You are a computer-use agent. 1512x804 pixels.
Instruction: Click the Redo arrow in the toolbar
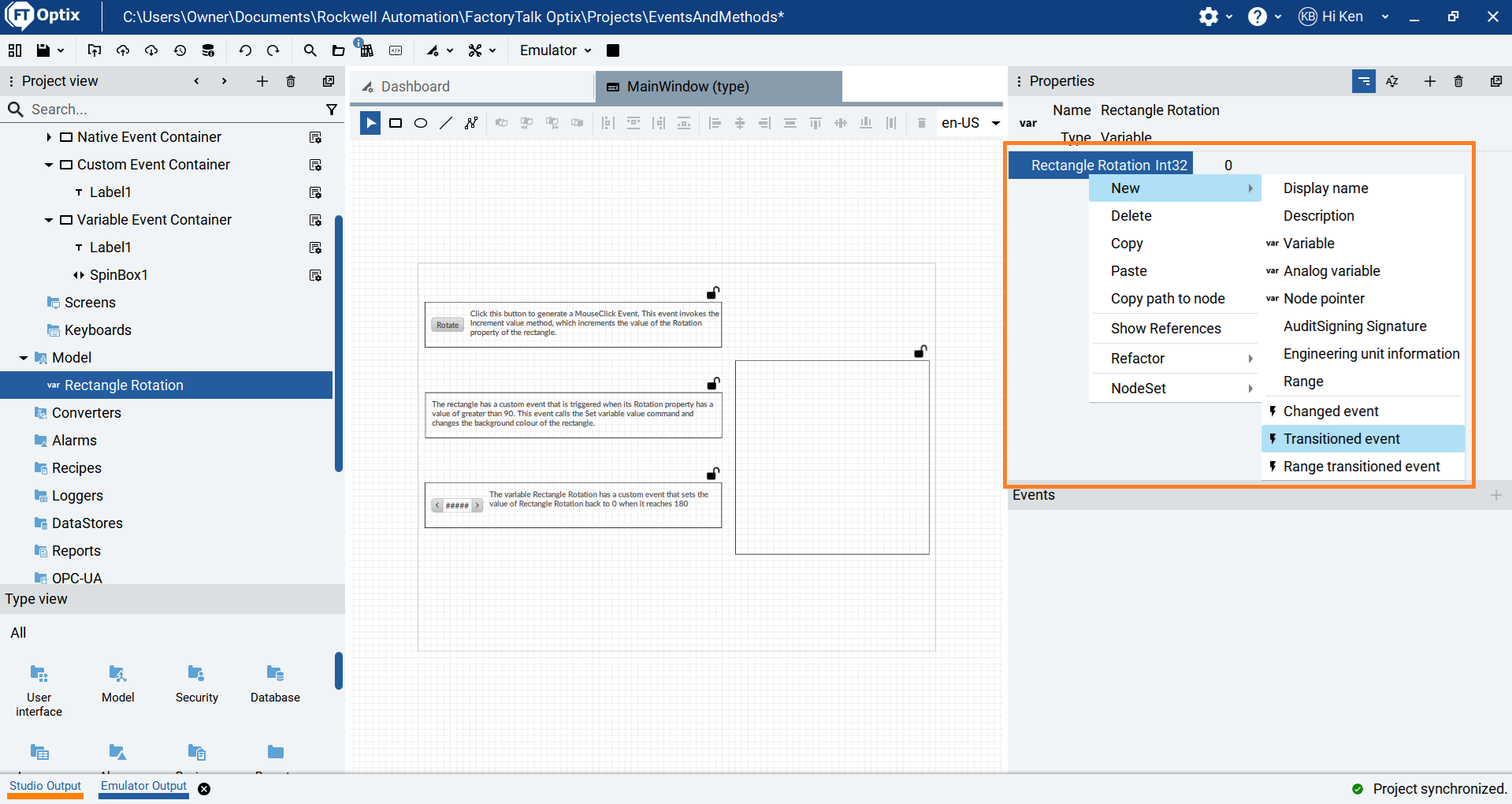[273, 50]
